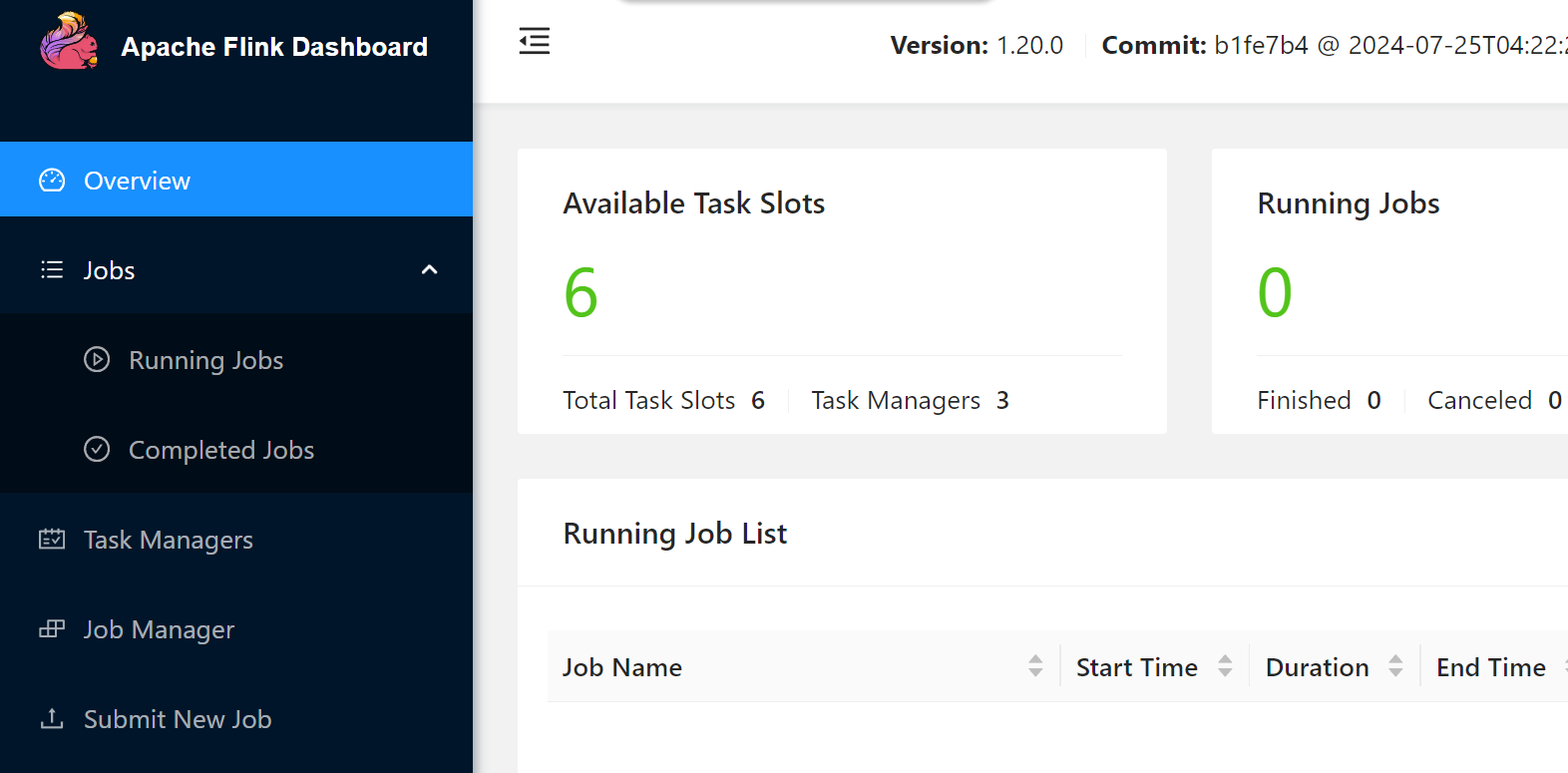1568x773 pixels.
Task: Click the End Time column header
Action: coord(1491,667)
